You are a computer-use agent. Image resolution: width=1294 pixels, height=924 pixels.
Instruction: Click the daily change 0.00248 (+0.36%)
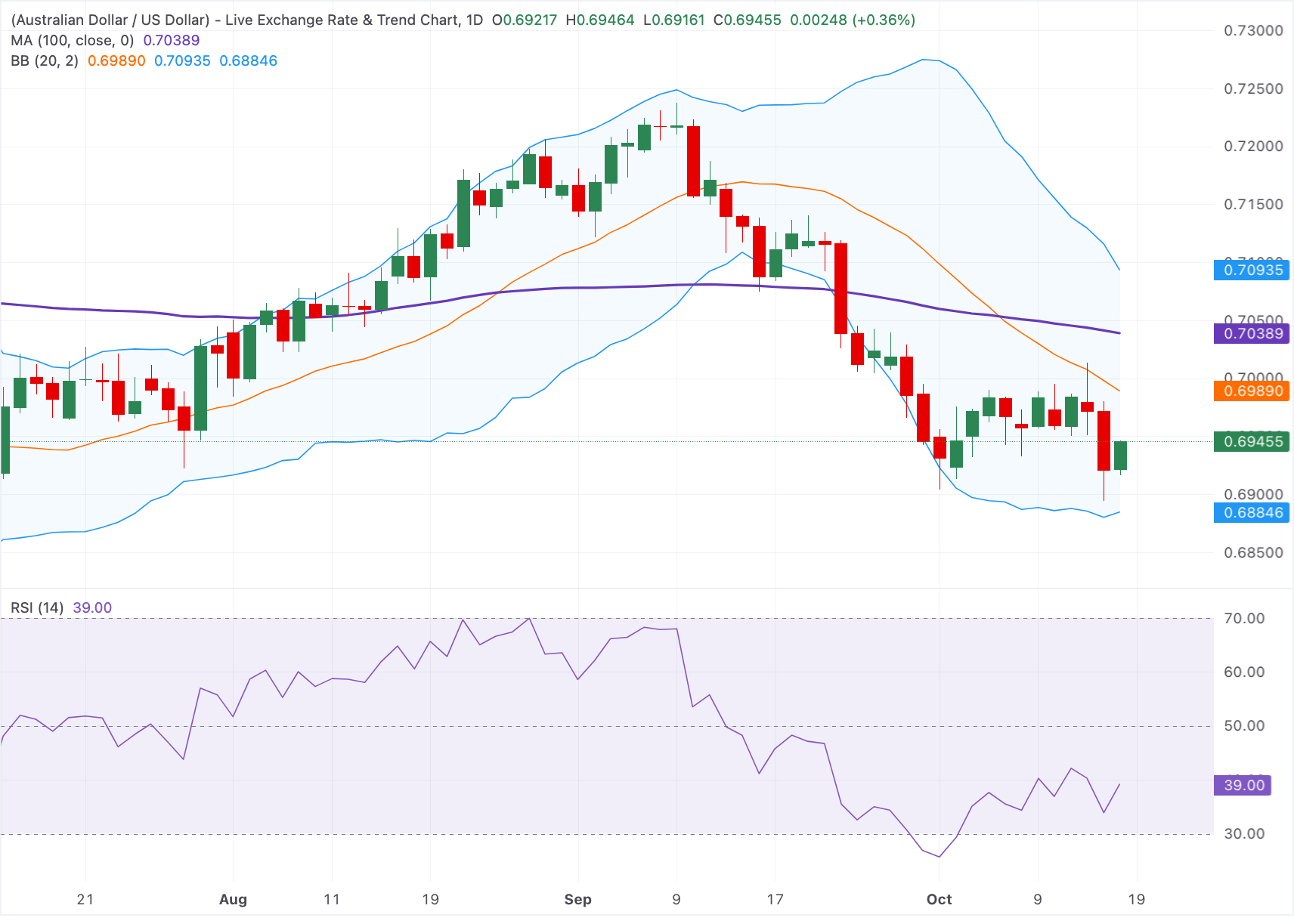coord(853,20)
